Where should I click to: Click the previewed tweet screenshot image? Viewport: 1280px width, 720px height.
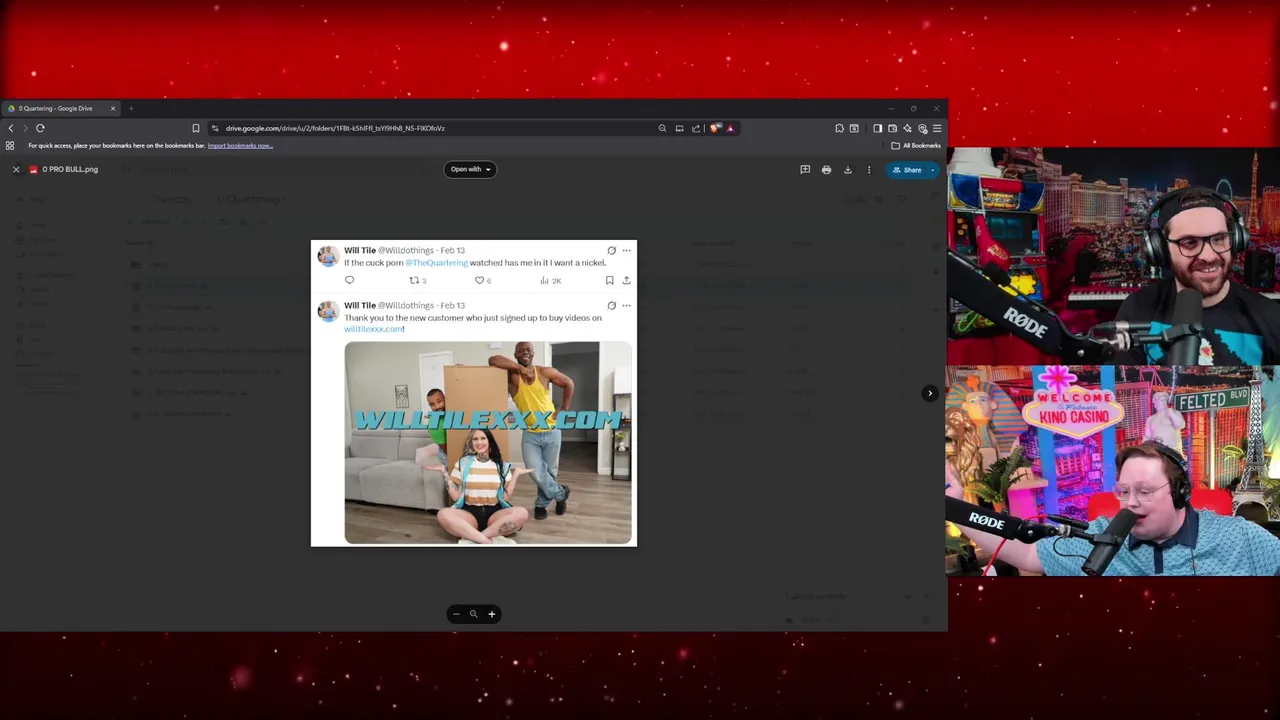(474, 393)
